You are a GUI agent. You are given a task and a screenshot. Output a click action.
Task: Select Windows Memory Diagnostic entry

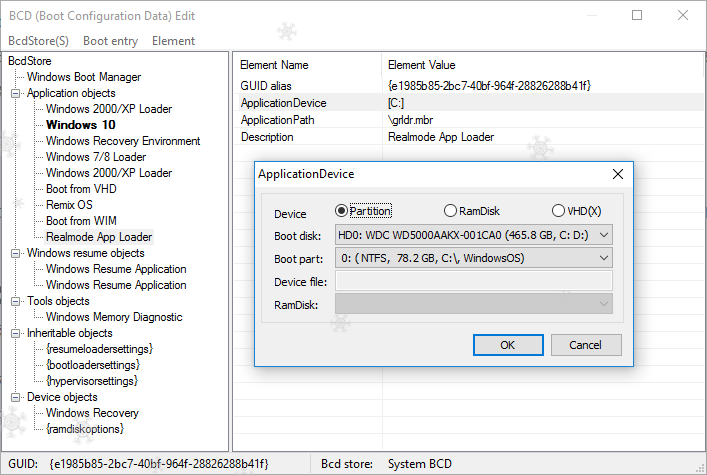pos(114,317)
